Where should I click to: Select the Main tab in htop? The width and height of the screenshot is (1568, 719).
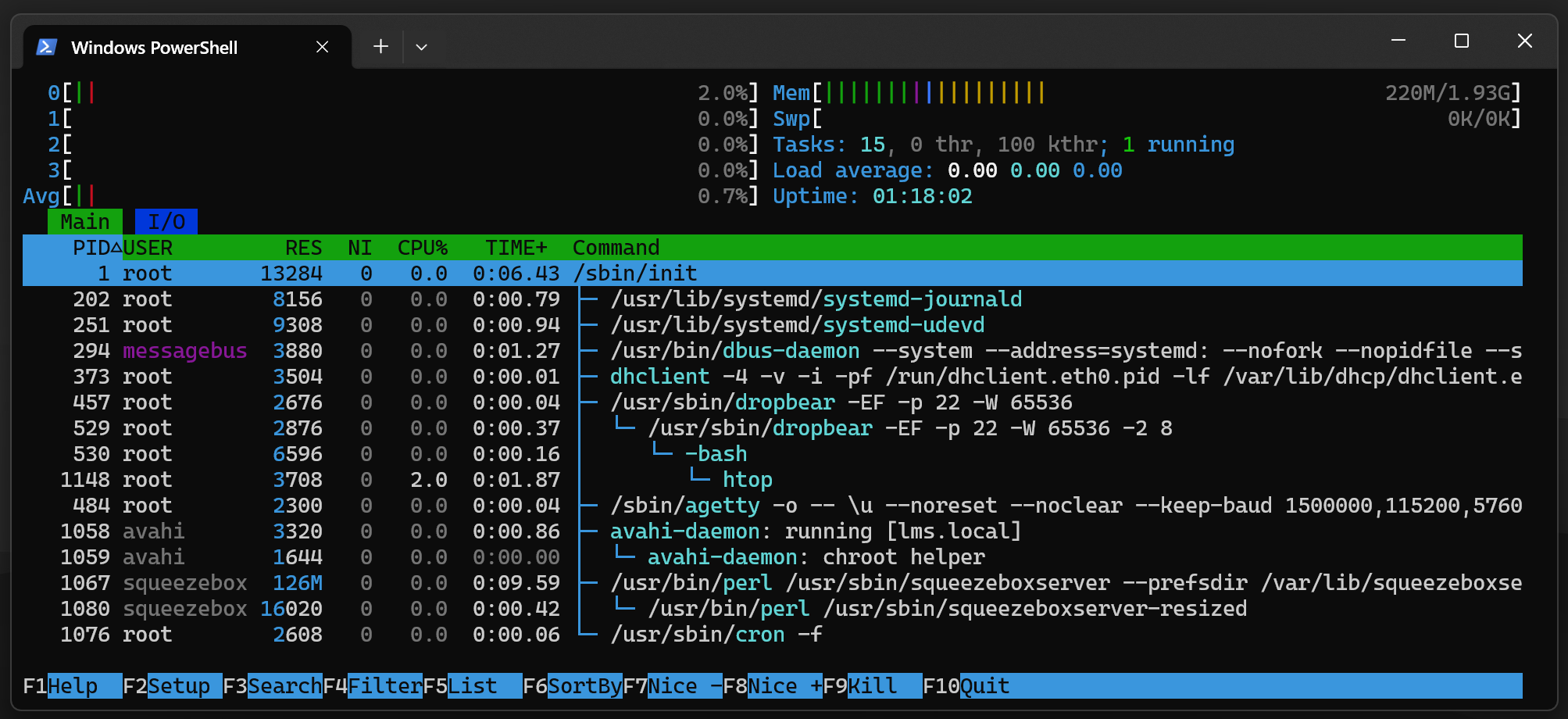pos(84,222)
